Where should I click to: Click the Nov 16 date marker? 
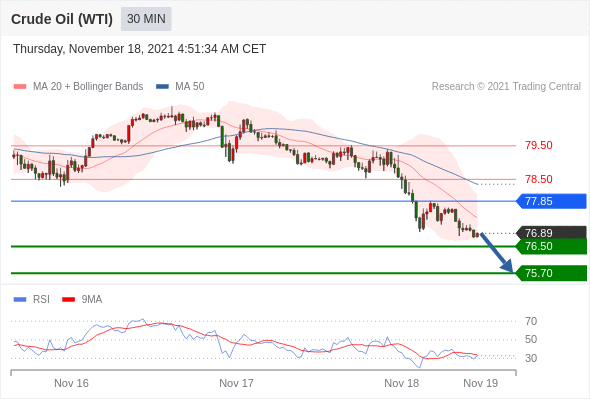tap(71, 383)
